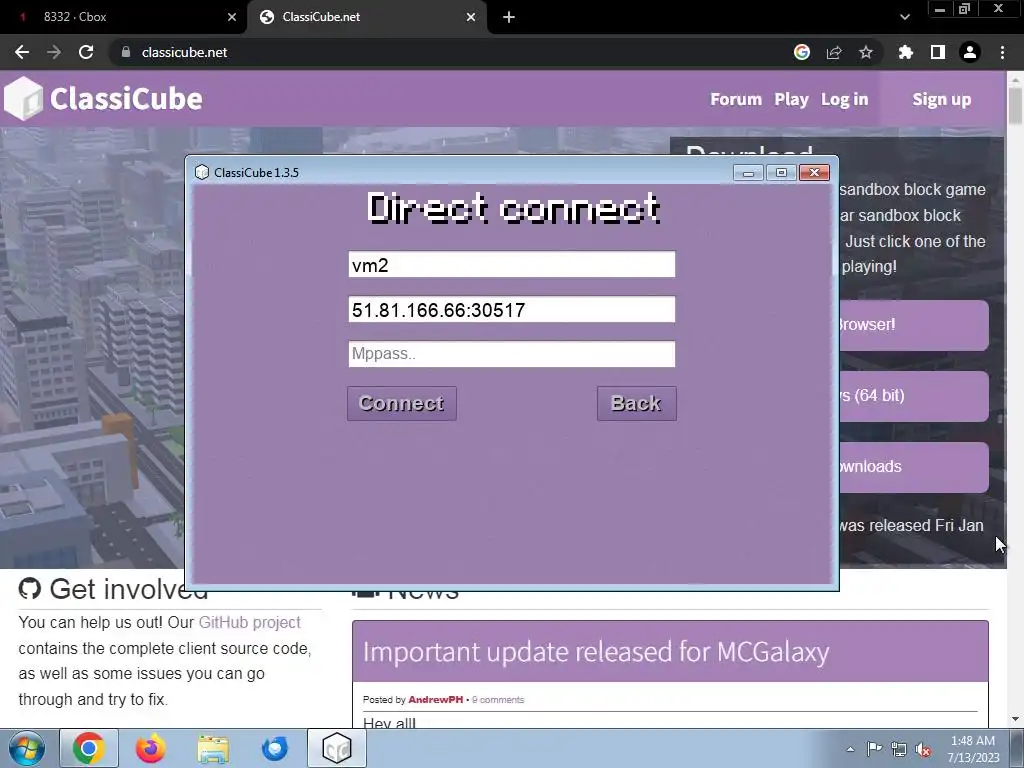
Task: Open the Log in navigation link
Action: [844, 99]
